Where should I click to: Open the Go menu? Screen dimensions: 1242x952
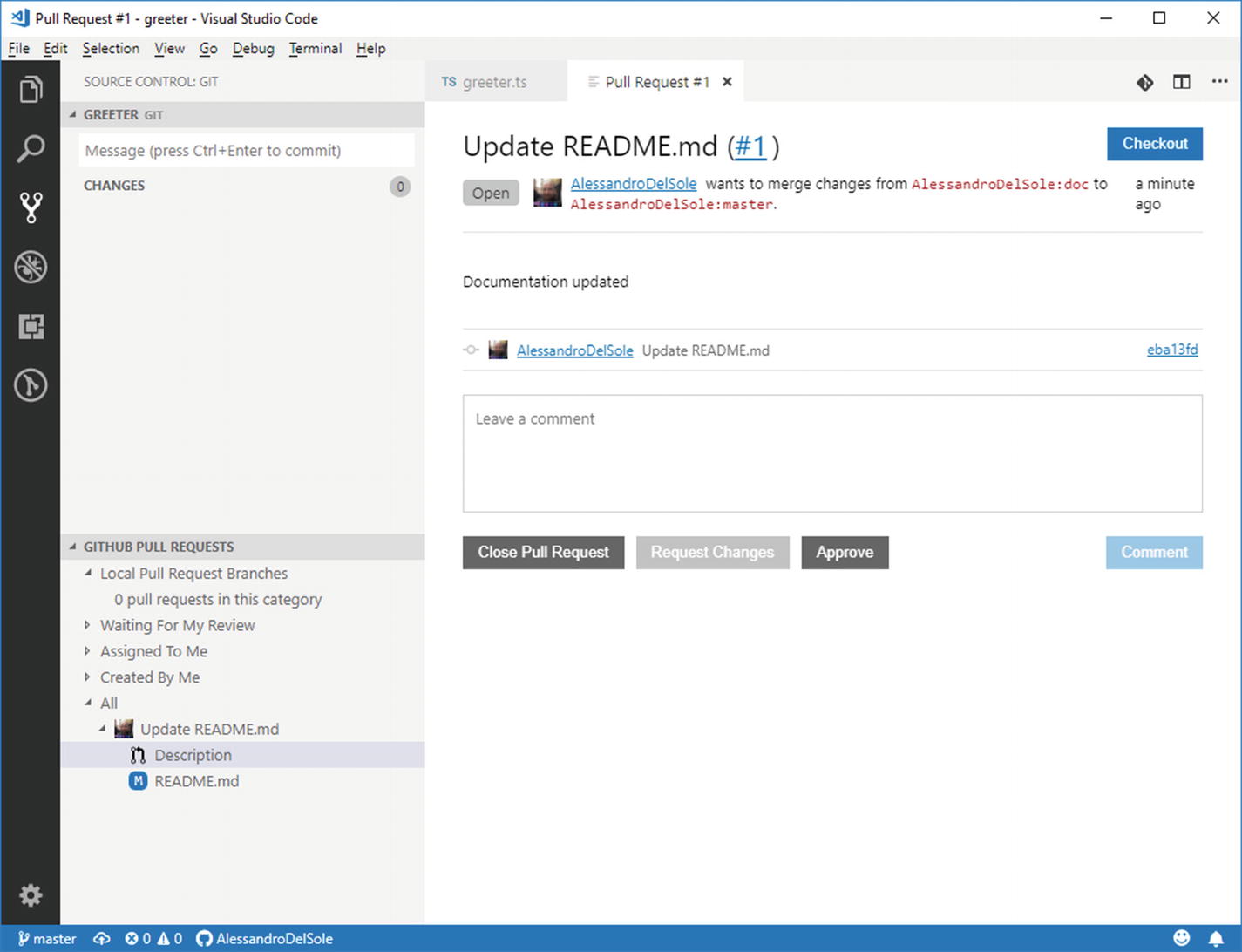(x=208, y=49)
